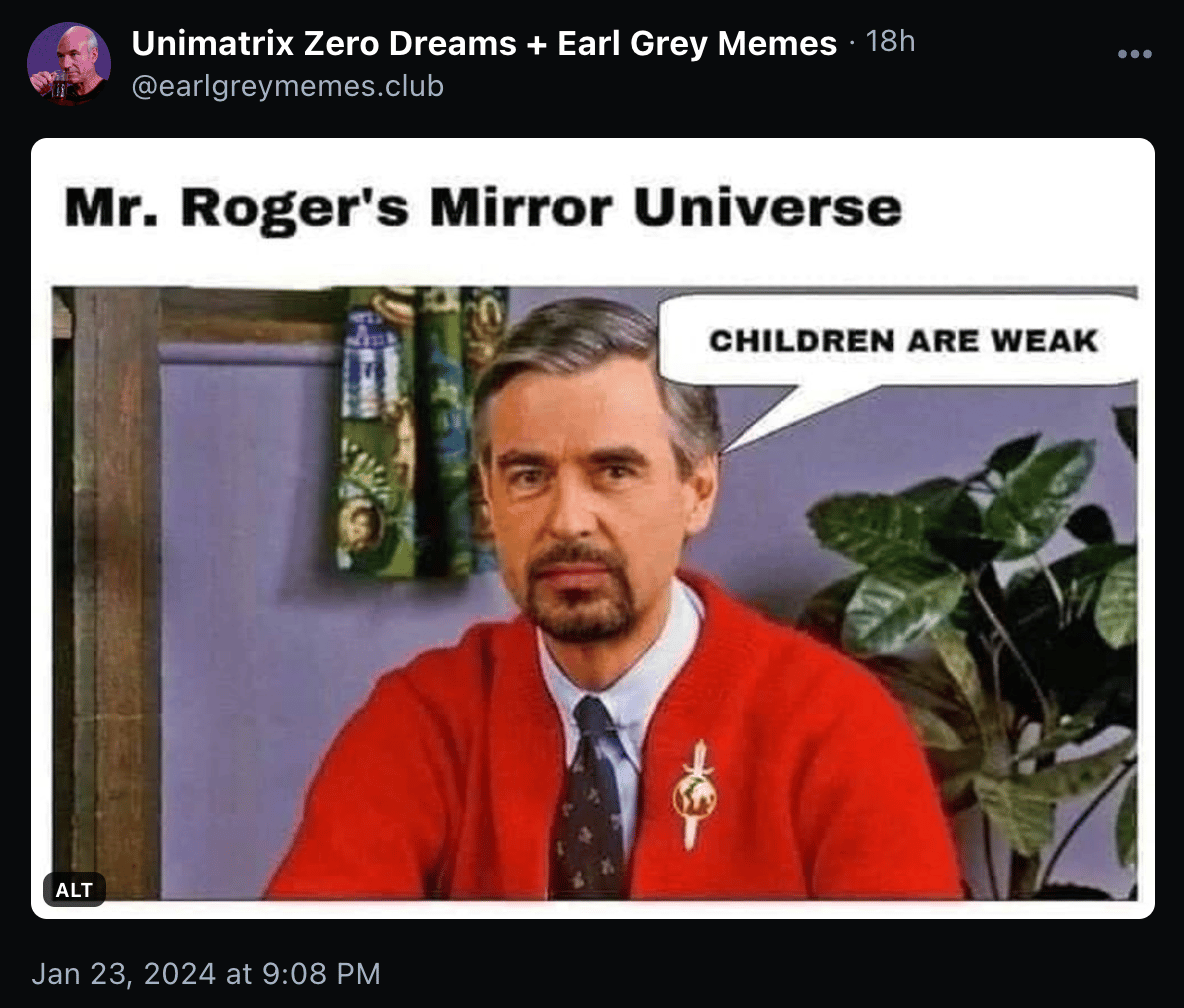
Task: Click the @earlgreymemes.club handle
Action: [x=288, y=86]
